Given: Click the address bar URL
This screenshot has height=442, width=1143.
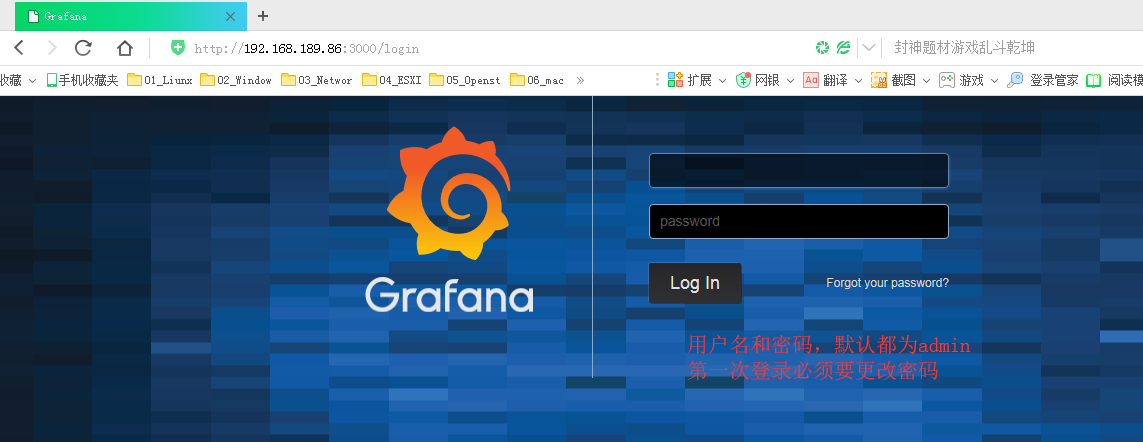Looking at the screenshot, I should tap(306, 49).
